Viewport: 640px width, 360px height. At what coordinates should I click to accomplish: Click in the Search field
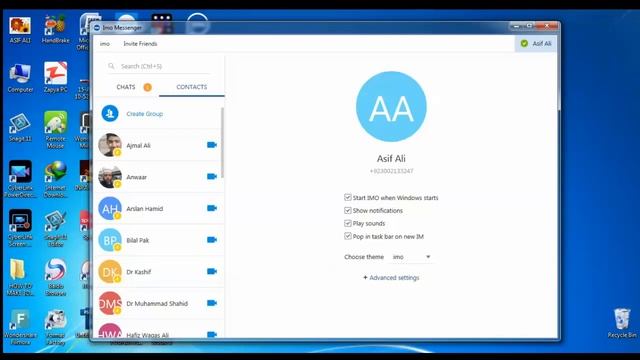point(159,66)
